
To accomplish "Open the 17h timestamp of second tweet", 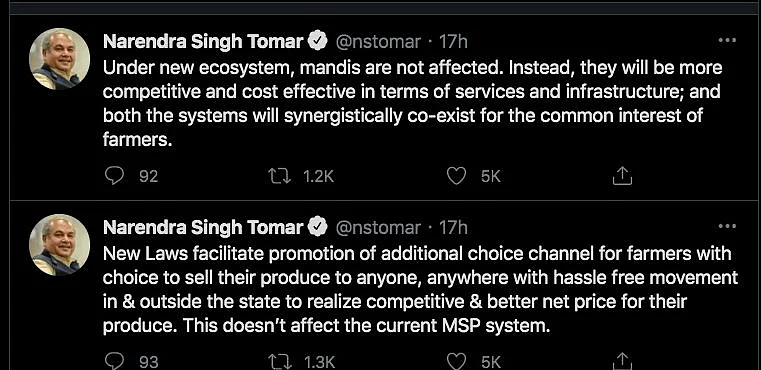I will [453, 227].
